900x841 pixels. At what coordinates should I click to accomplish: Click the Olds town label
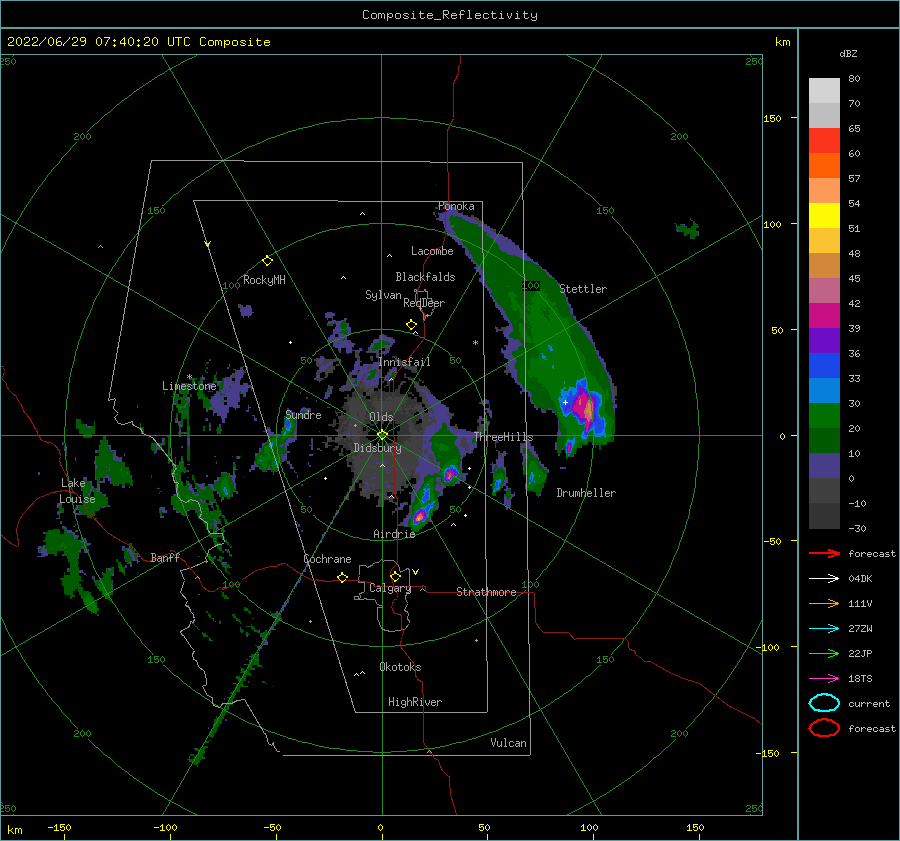(x=381, y=417)
